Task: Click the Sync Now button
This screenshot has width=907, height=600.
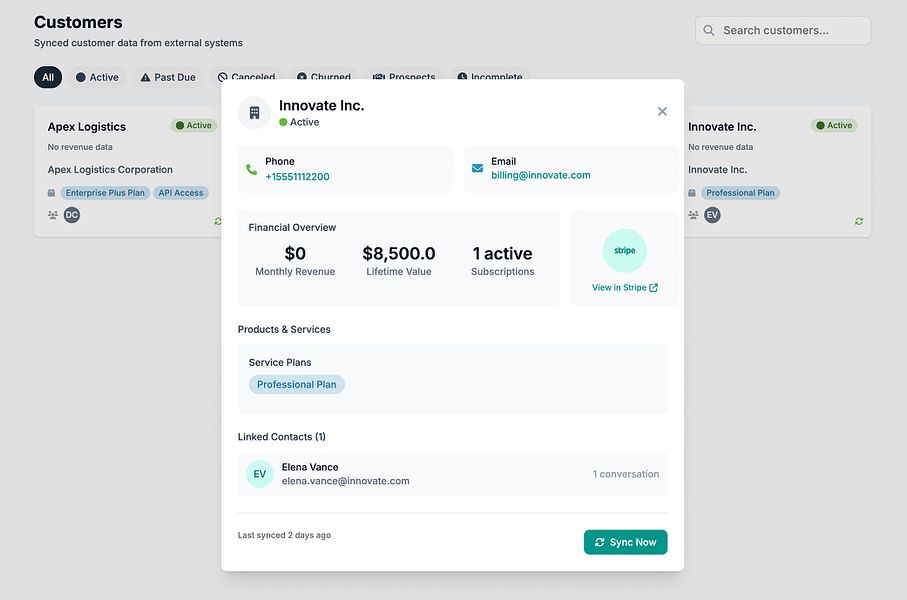Action: click(x=625, y=542)
